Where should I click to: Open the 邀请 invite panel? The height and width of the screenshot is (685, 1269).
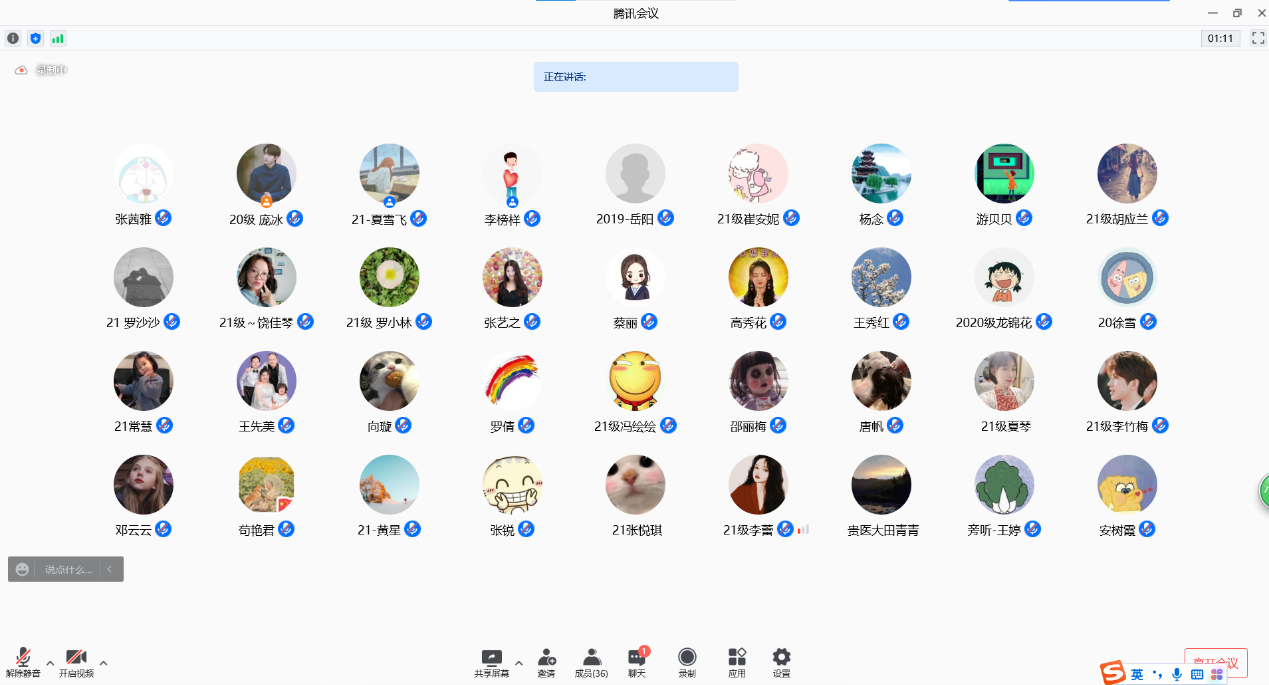click(x=546, y=661)
